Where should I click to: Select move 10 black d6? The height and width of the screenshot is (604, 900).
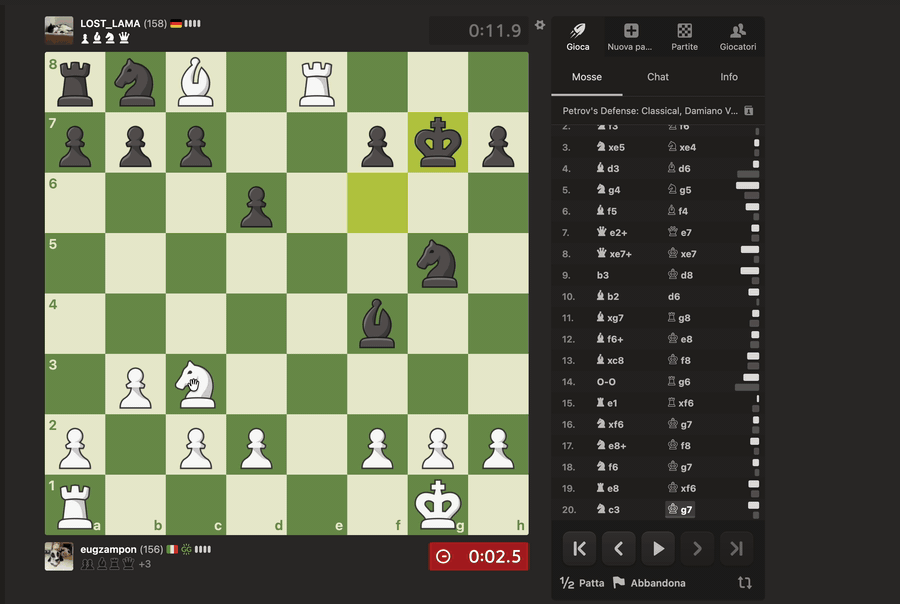click(x=674, y=296)
